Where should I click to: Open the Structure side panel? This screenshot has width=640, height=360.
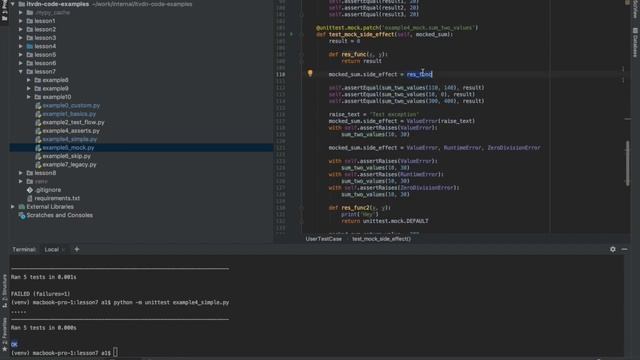[4, 291]
